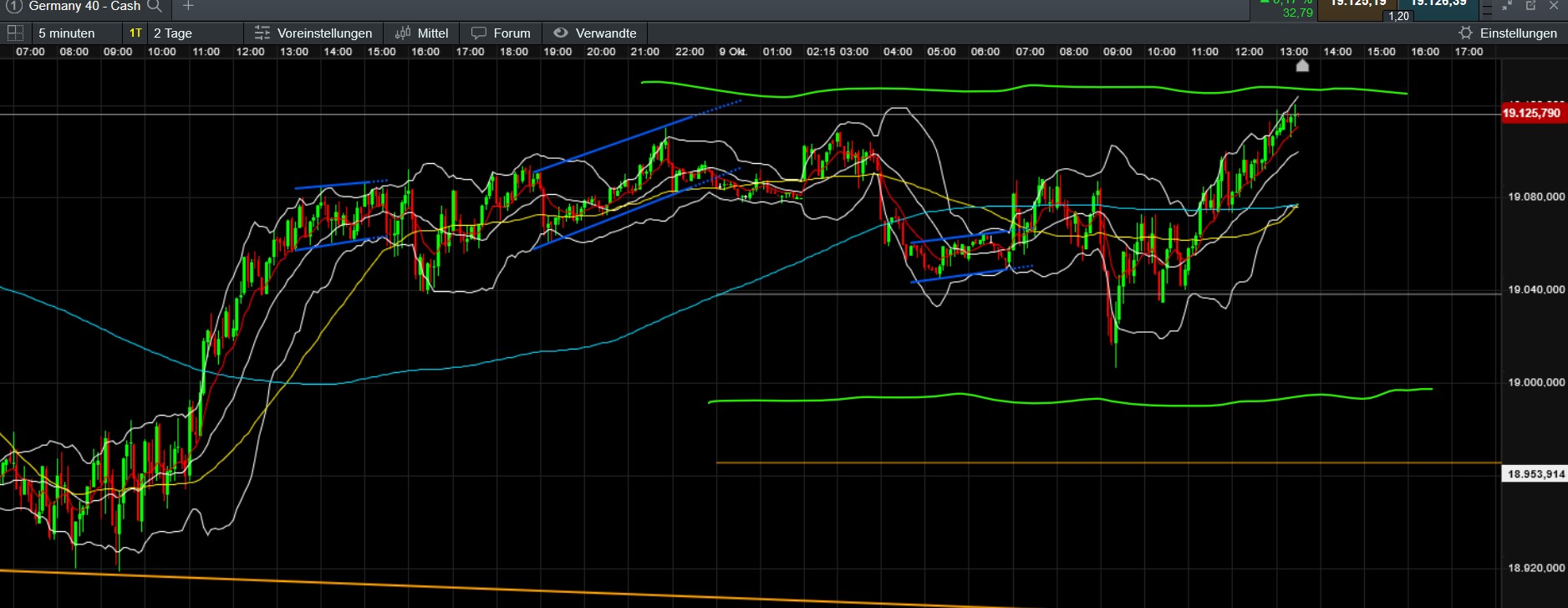Click the search magnifier beside Germany 40 - Cash
1568x608 pixels.
point(155,6)
